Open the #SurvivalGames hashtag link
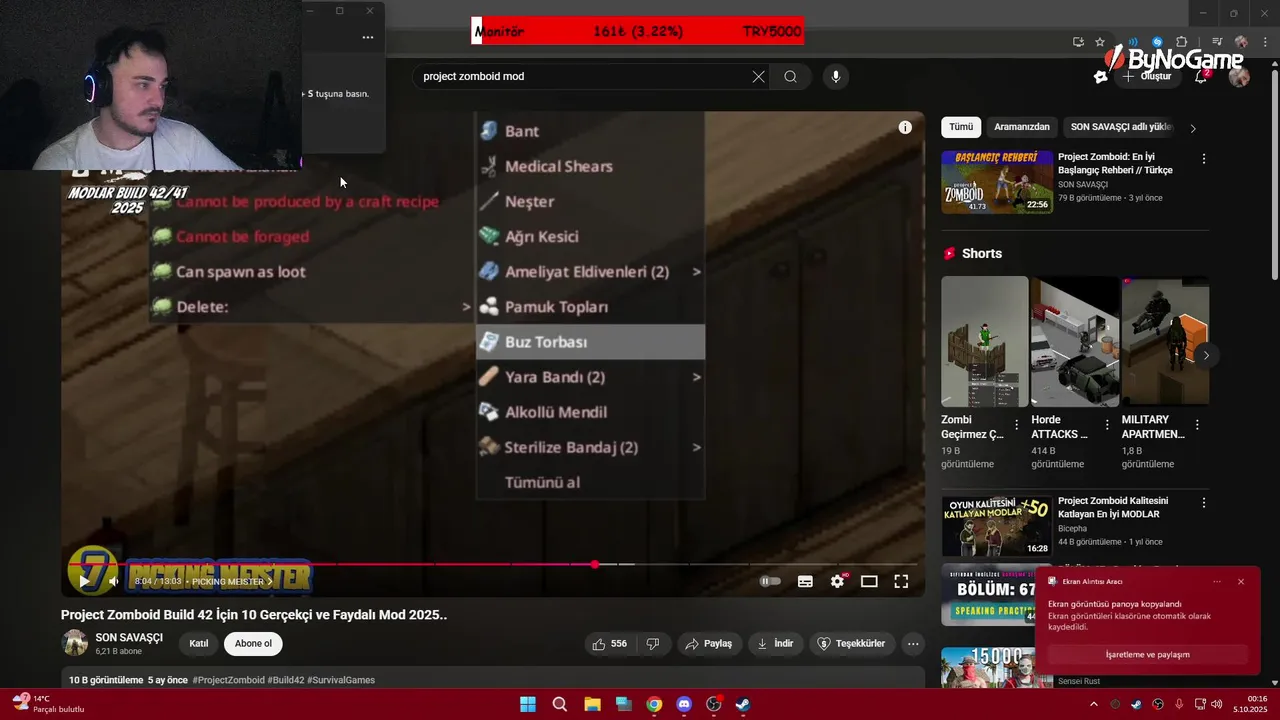The image size is (1280, 720). click(x=341, y=680)
